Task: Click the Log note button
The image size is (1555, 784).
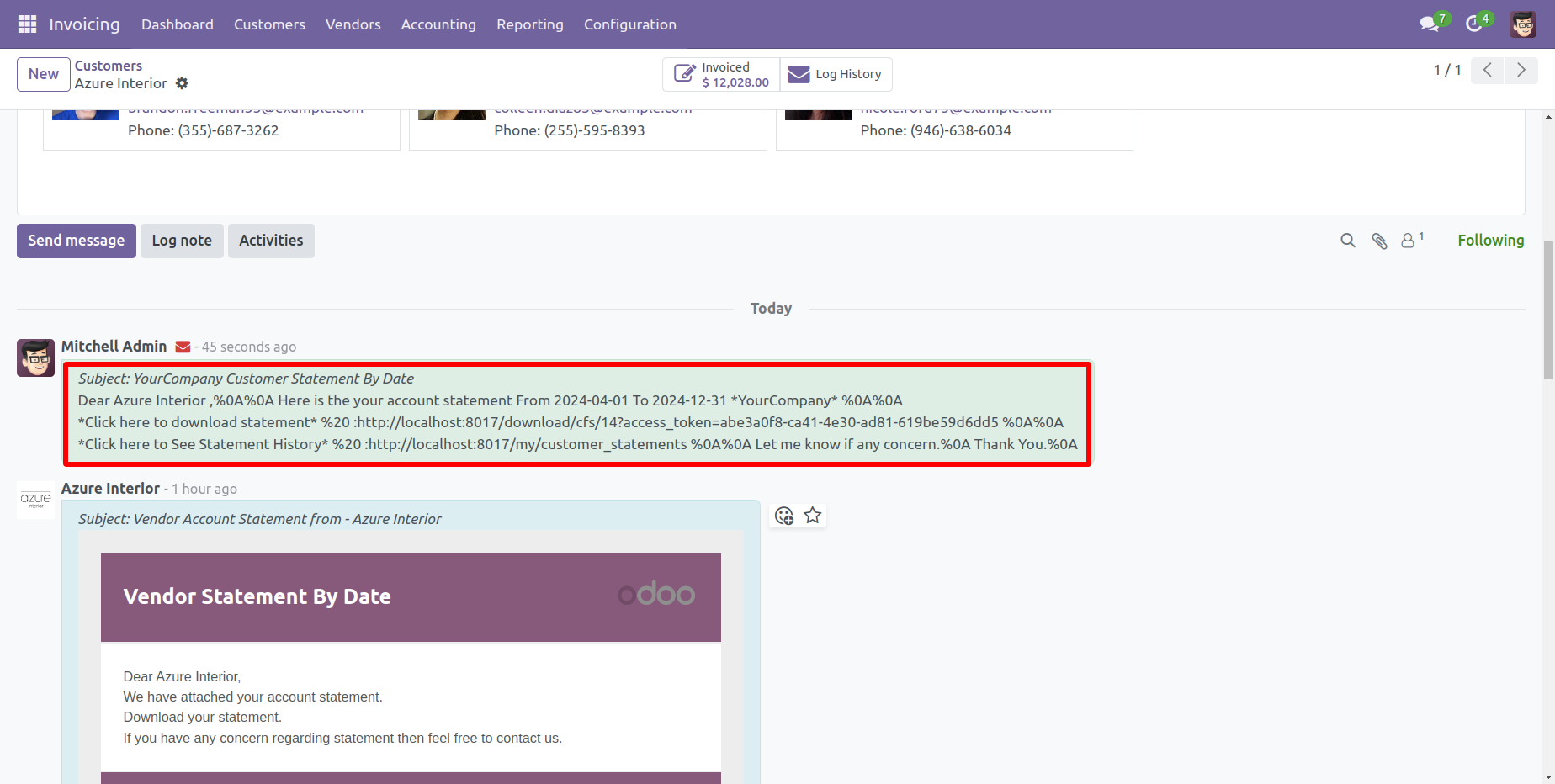Action: (x=182, y=241)
